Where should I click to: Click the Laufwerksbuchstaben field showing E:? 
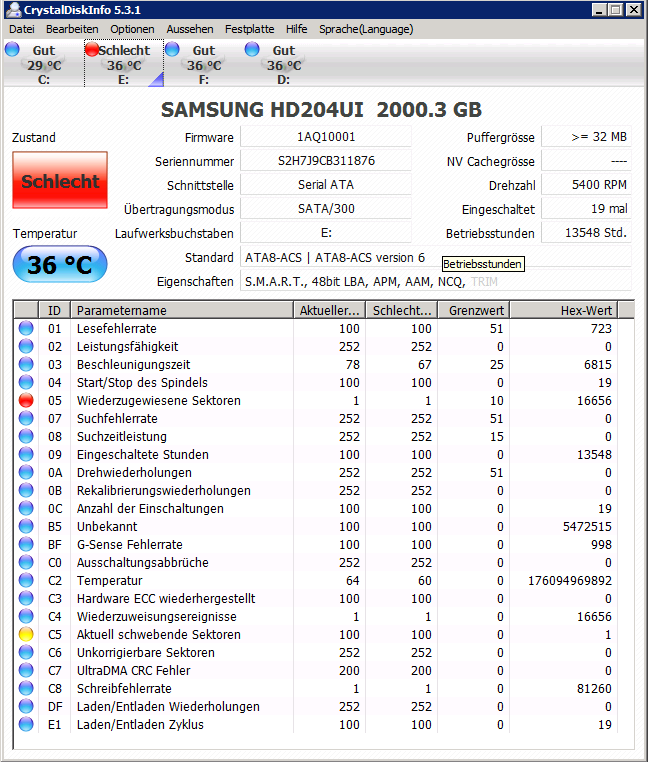(x=326, y=233)
